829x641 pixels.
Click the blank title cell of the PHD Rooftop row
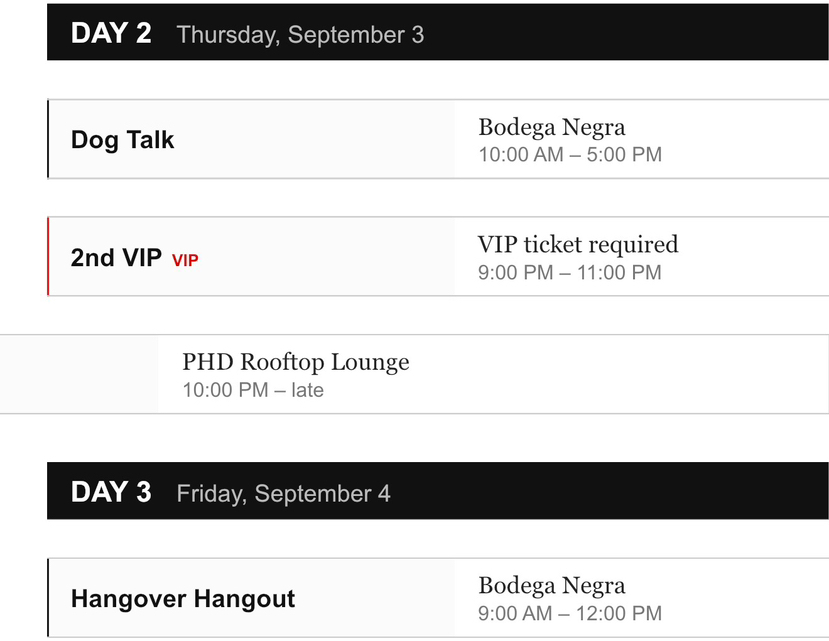[79, 374]
